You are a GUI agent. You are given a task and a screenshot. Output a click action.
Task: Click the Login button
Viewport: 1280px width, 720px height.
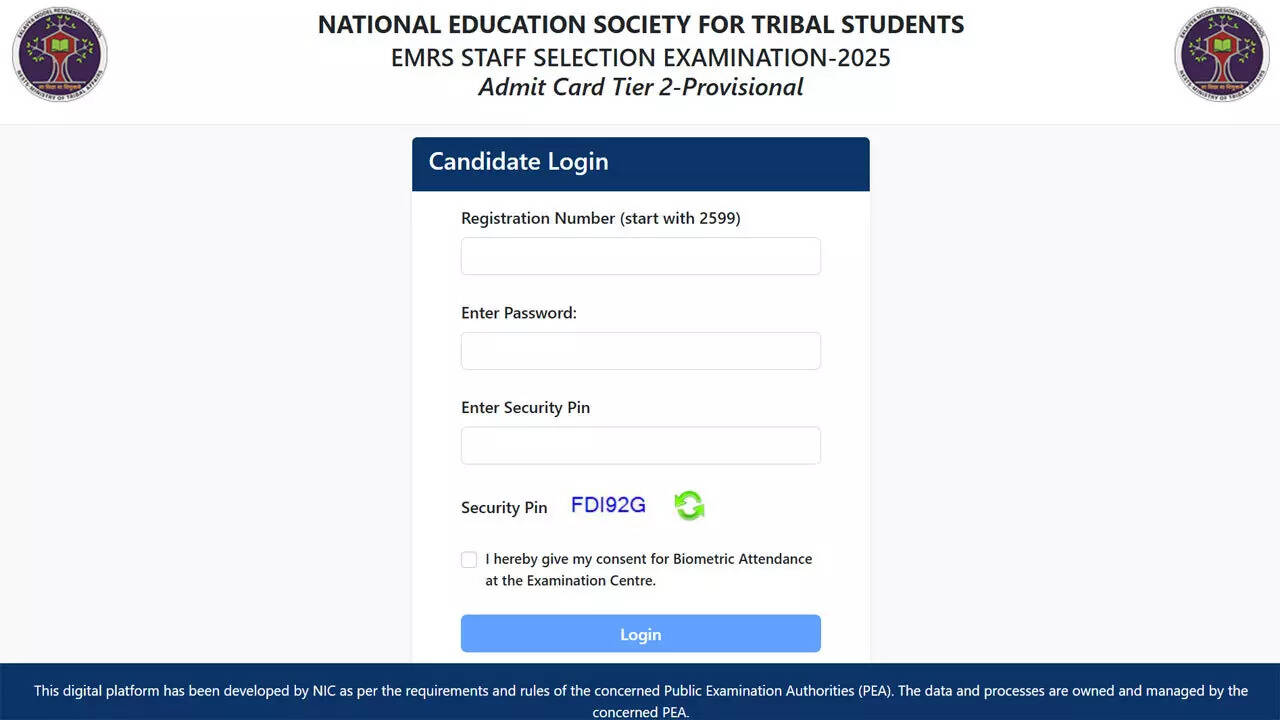640,633
